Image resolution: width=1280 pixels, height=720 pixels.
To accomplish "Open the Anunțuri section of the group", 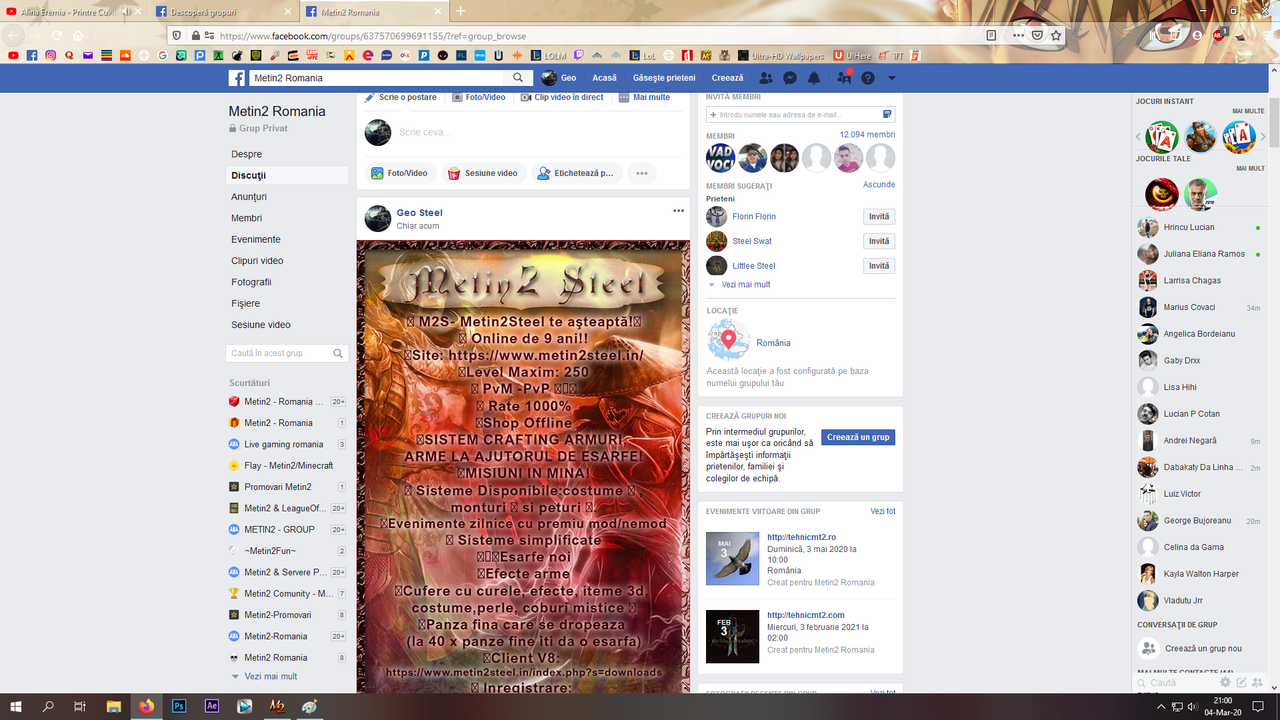I will tap(249, 197).
